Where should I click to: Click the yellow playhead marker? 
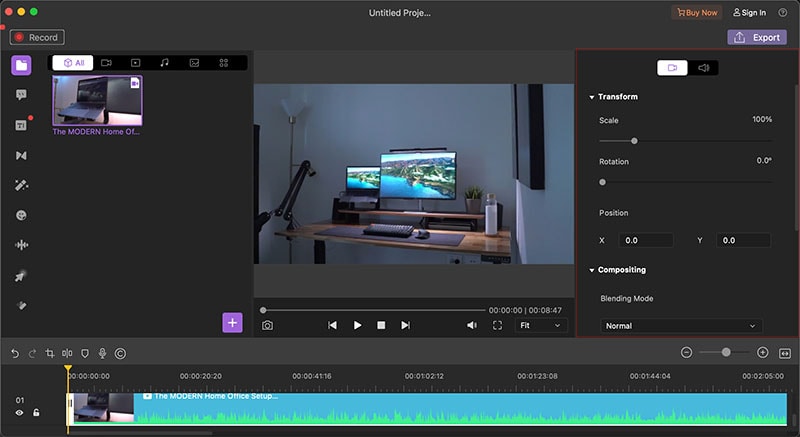click(68, 368)
